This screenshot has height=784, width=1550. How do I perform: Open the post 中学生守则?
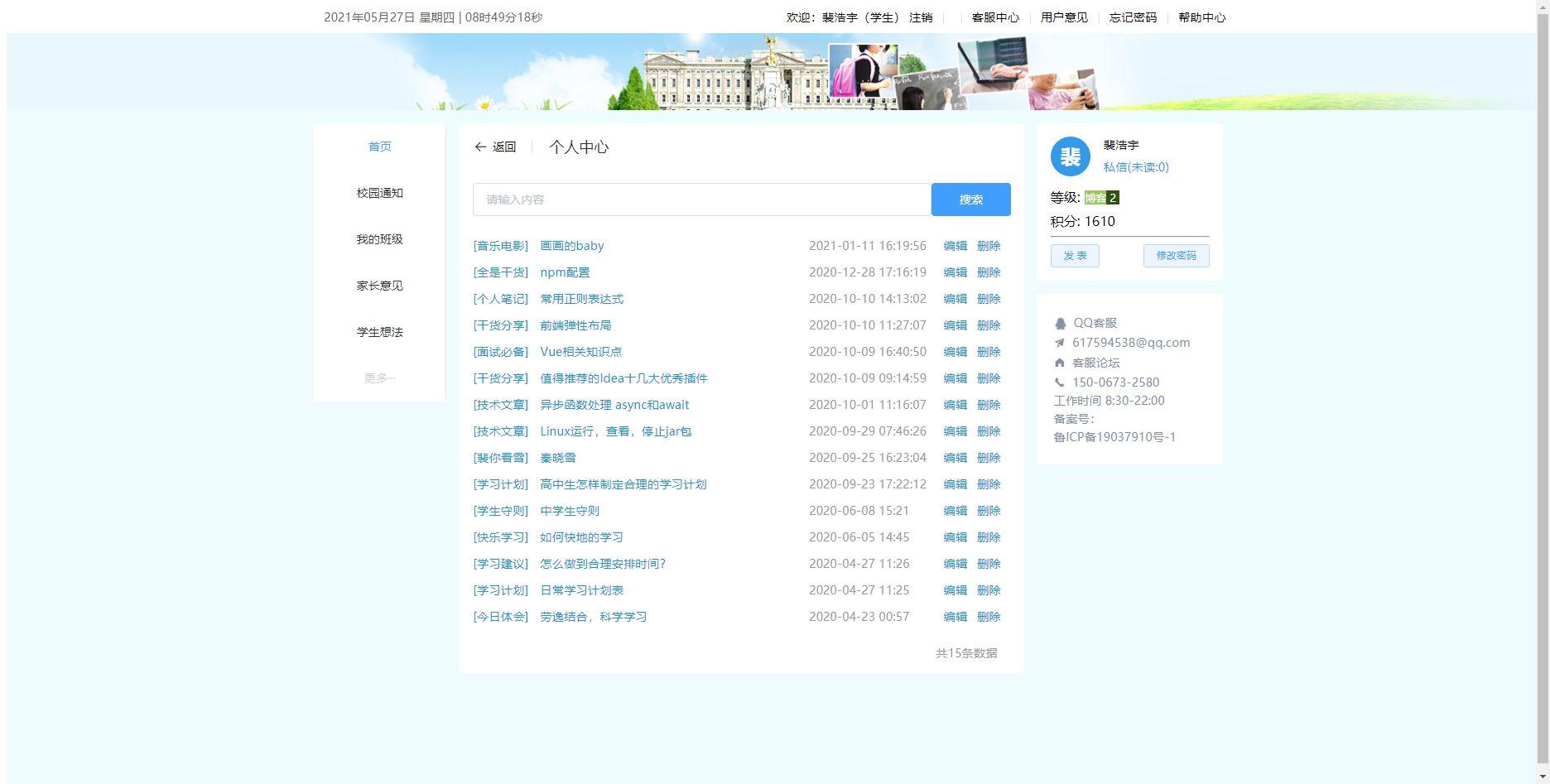(x=570, y=511)
